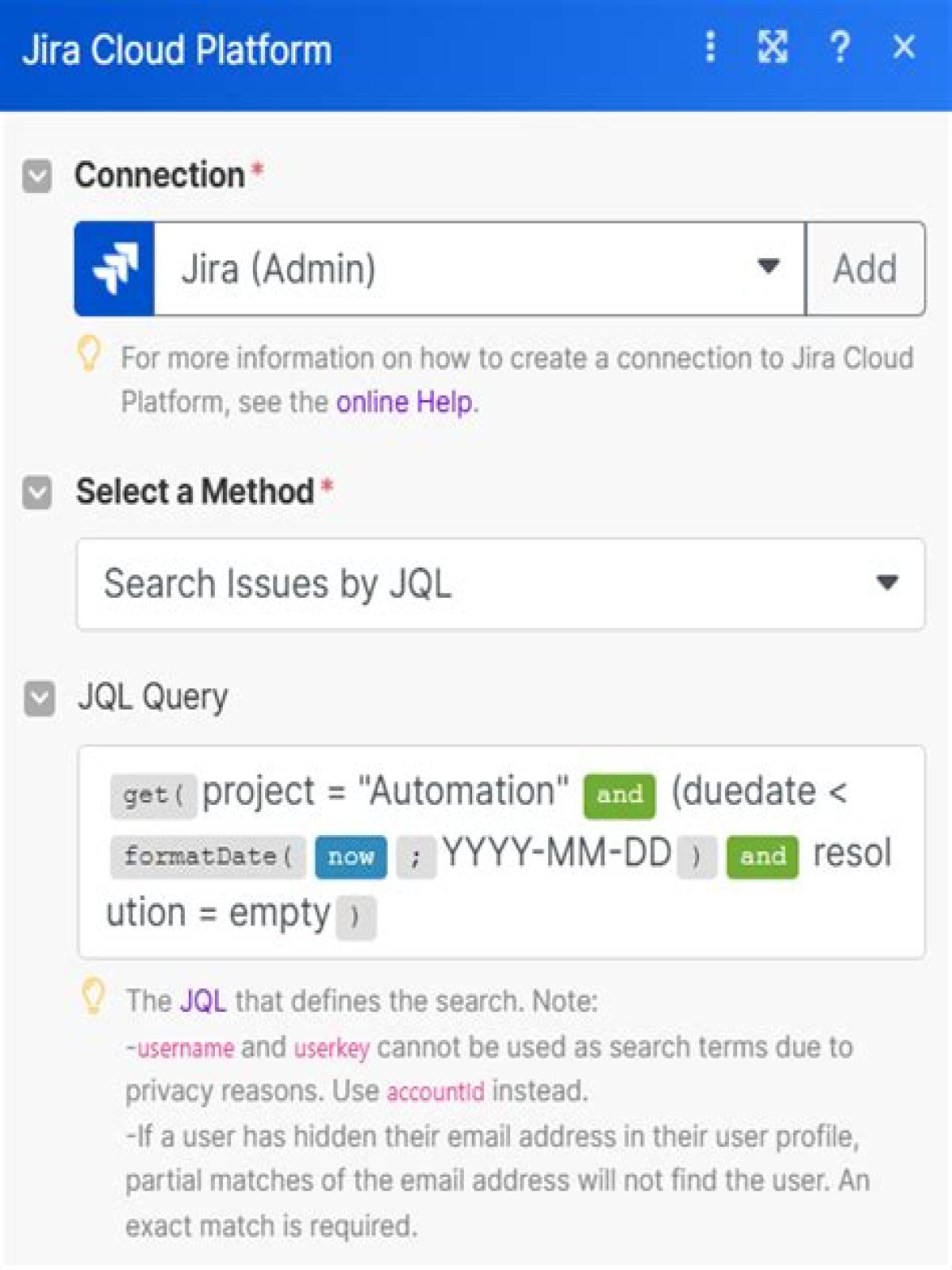The height and width of the screenshot is (1270, 952).
Task: Open the Jira (Admin) connection dropdown
Action: tap(480, 268)
